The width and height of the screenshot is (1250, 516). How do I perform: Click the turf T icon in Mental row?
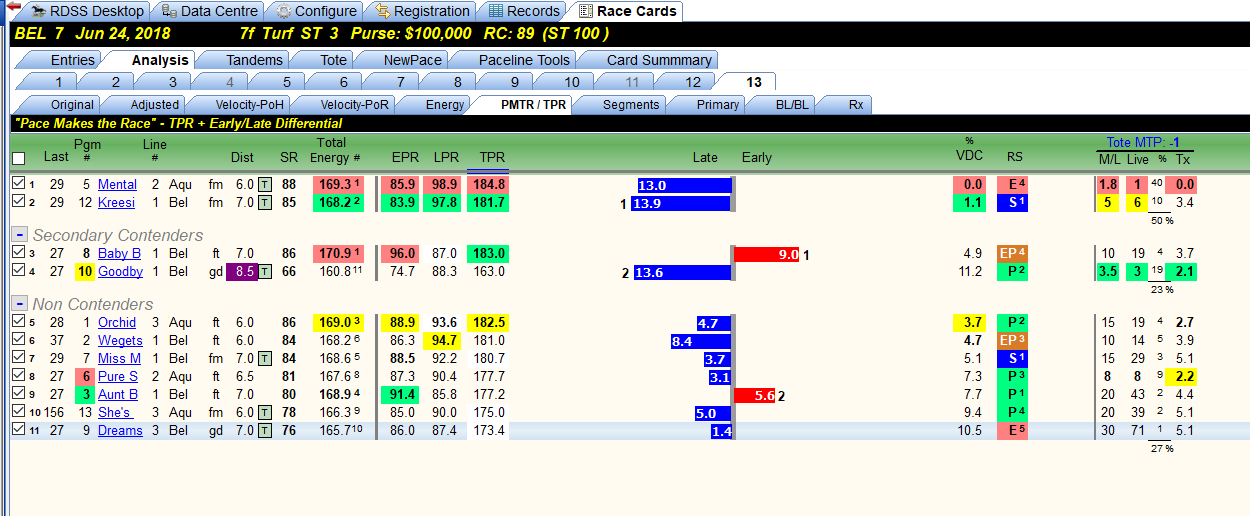click(x=264, y=185)
